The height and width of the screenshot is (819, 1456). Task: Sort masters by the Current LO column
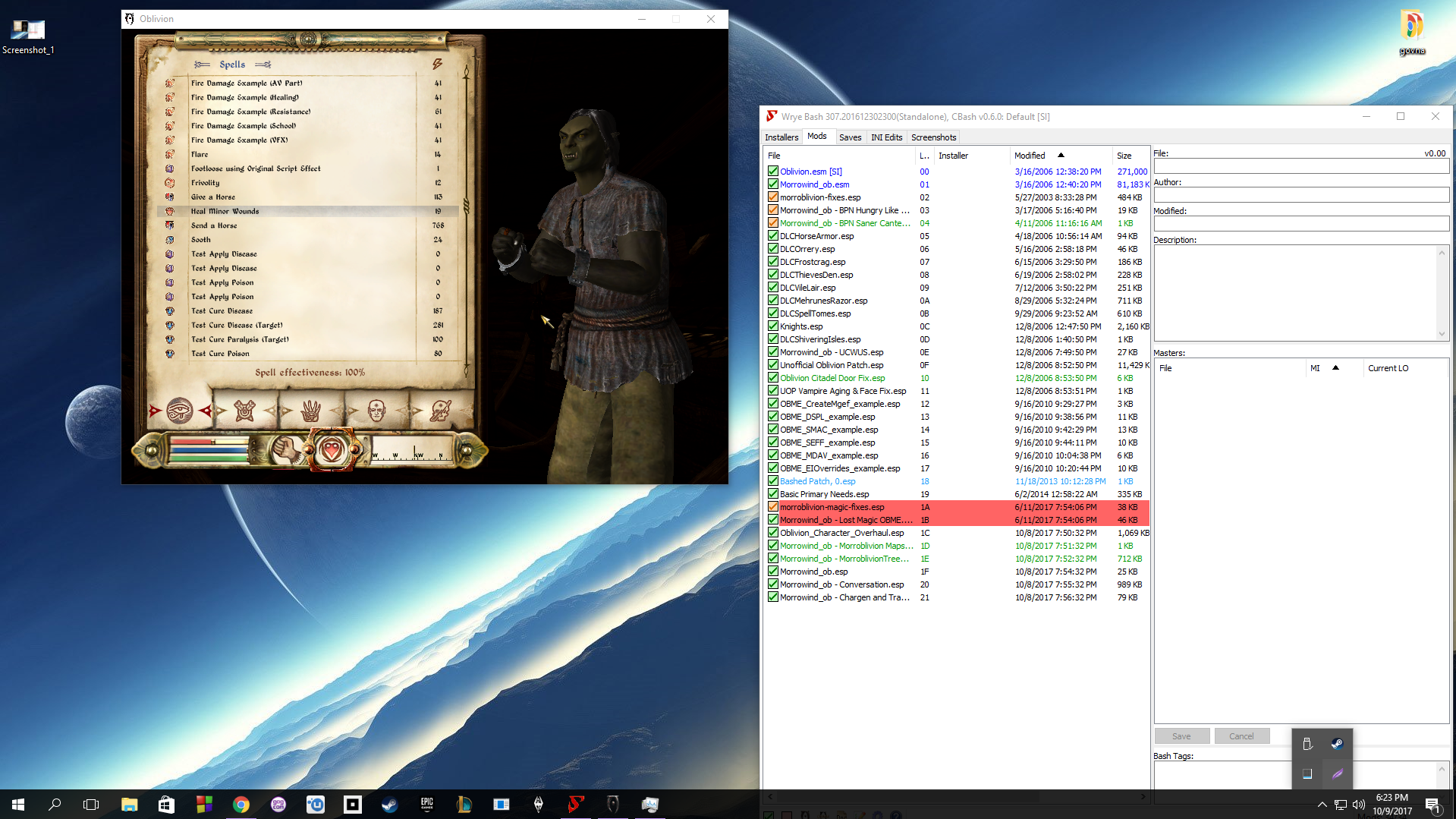pos(1405,368)
